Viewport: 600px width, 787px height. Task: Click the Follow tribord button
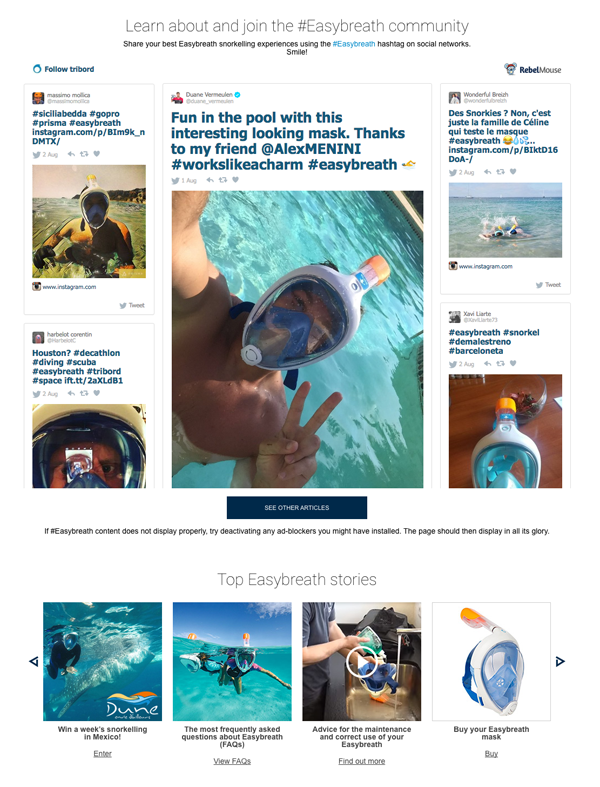(63, 69)
